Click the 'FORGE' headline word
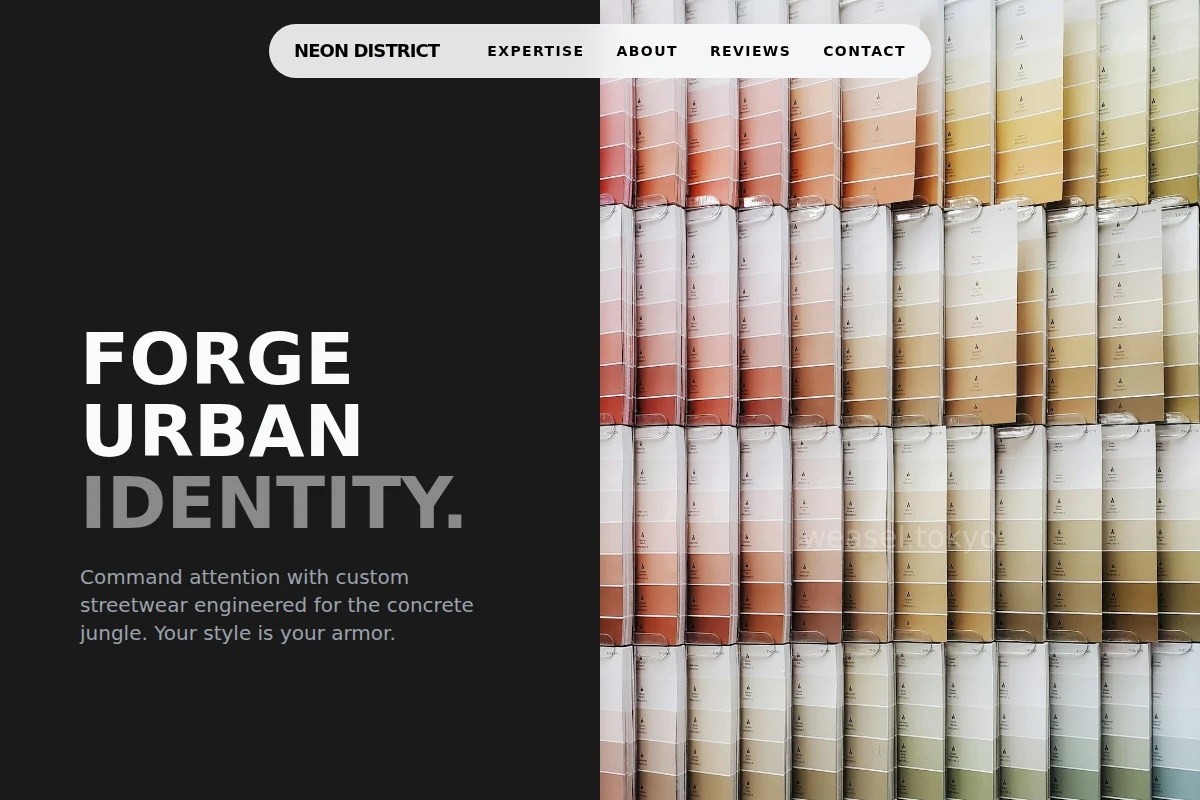This screenshot has height=800, width=1200. 217,359
